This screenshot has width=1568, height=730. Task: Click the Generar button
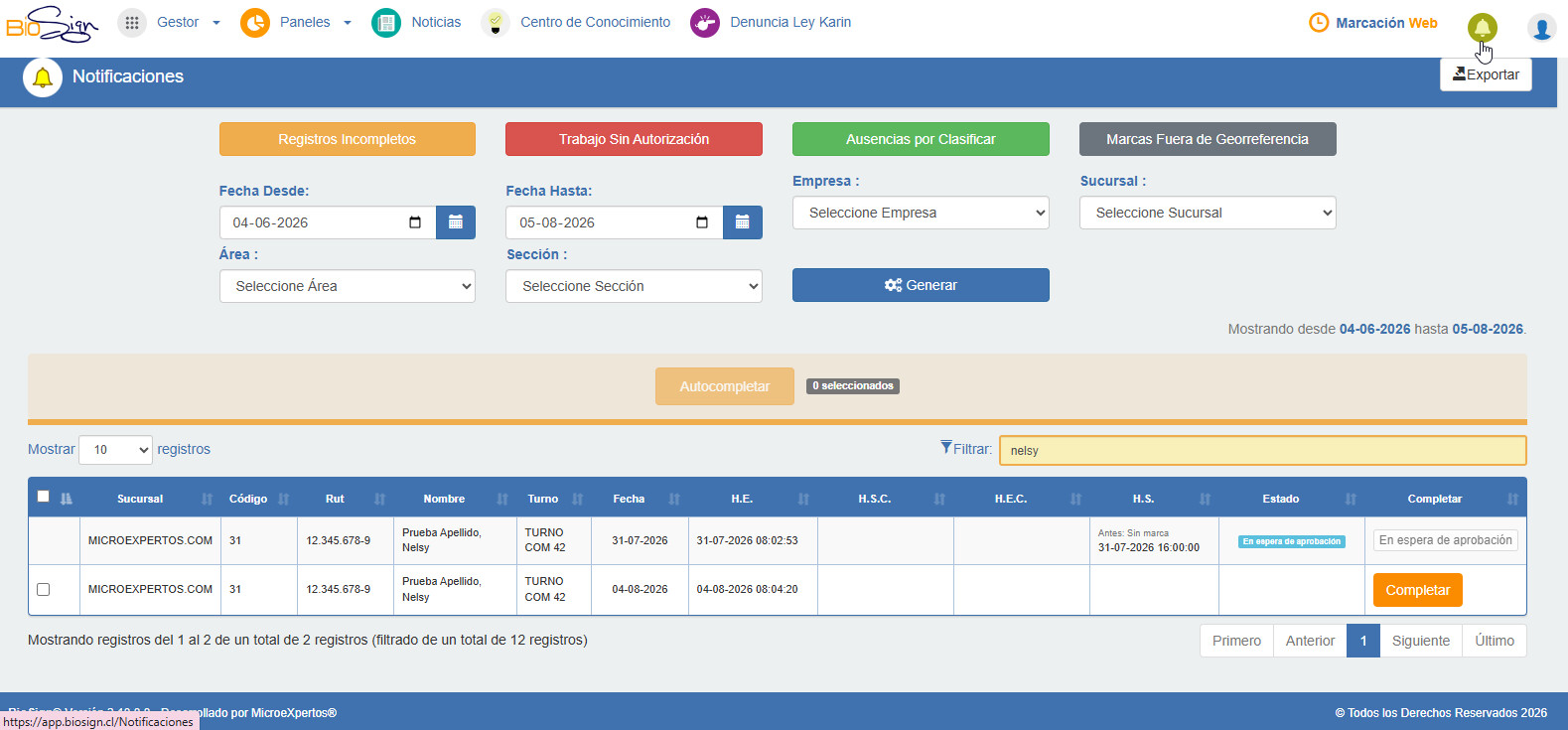(921, 285)
